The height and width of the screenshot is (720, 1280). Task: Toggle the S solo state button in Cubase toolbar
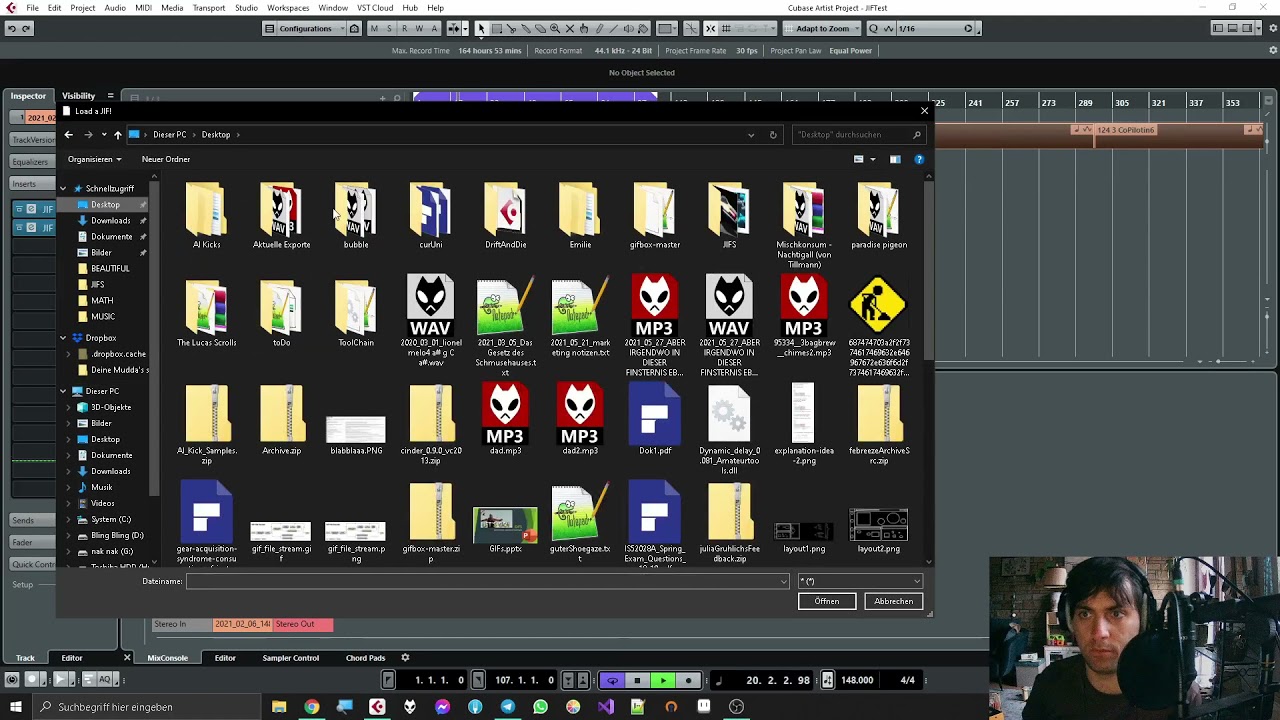pyautogui.click(x=389, y=28)
